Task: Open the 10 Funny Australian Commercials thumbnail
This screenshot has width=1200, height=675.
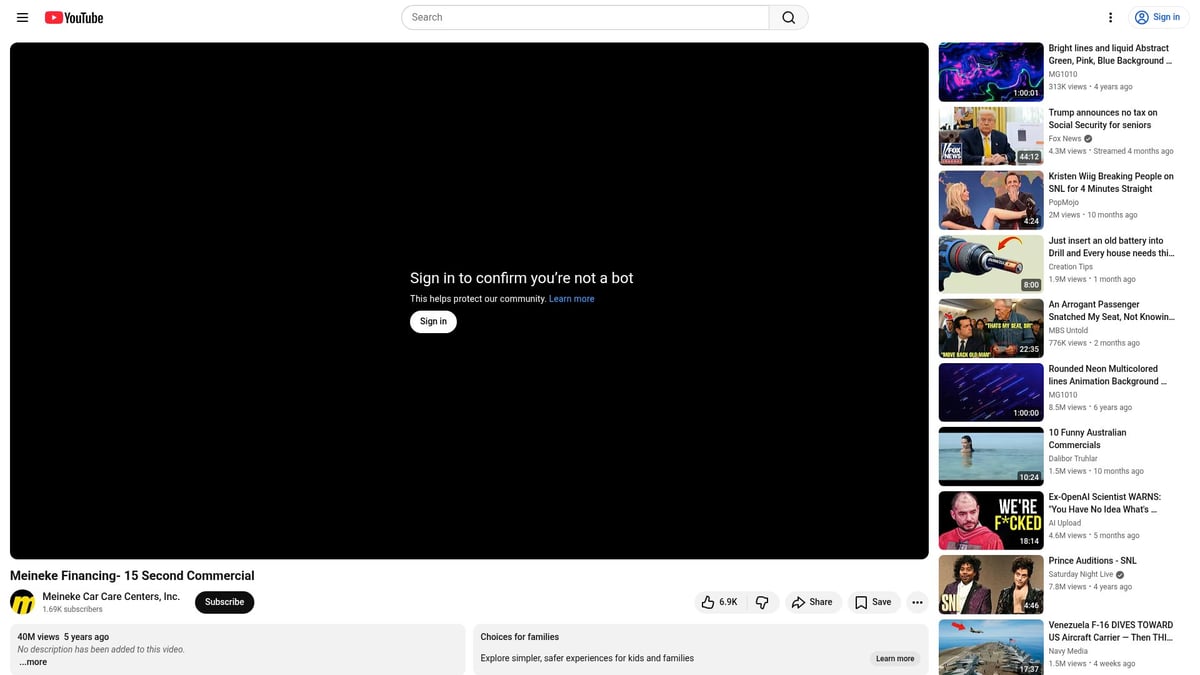Action: (990, 456)
